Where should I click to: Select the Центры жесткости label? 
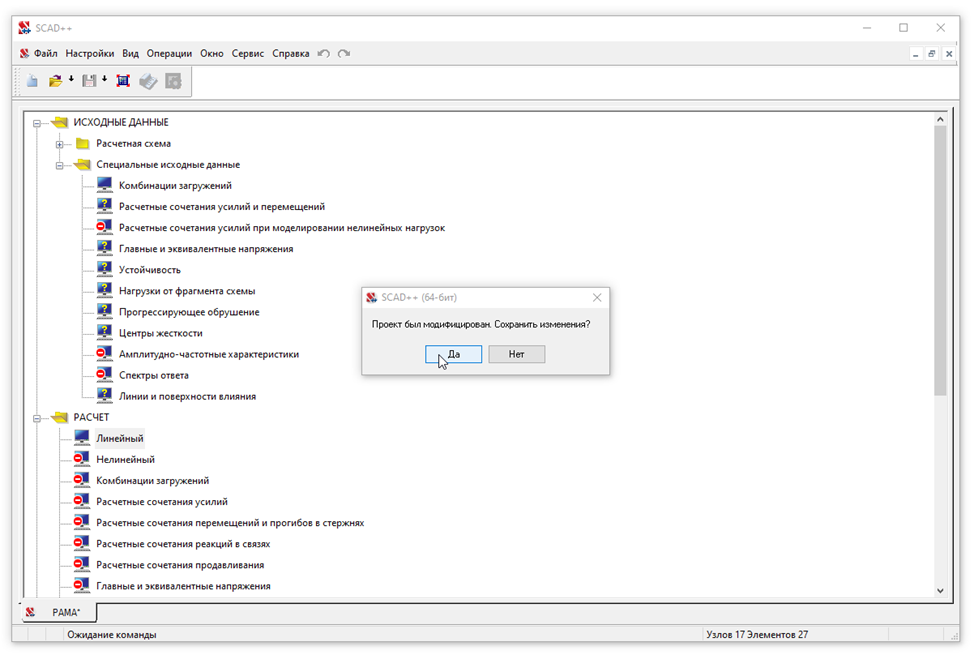tap(161, 333)
